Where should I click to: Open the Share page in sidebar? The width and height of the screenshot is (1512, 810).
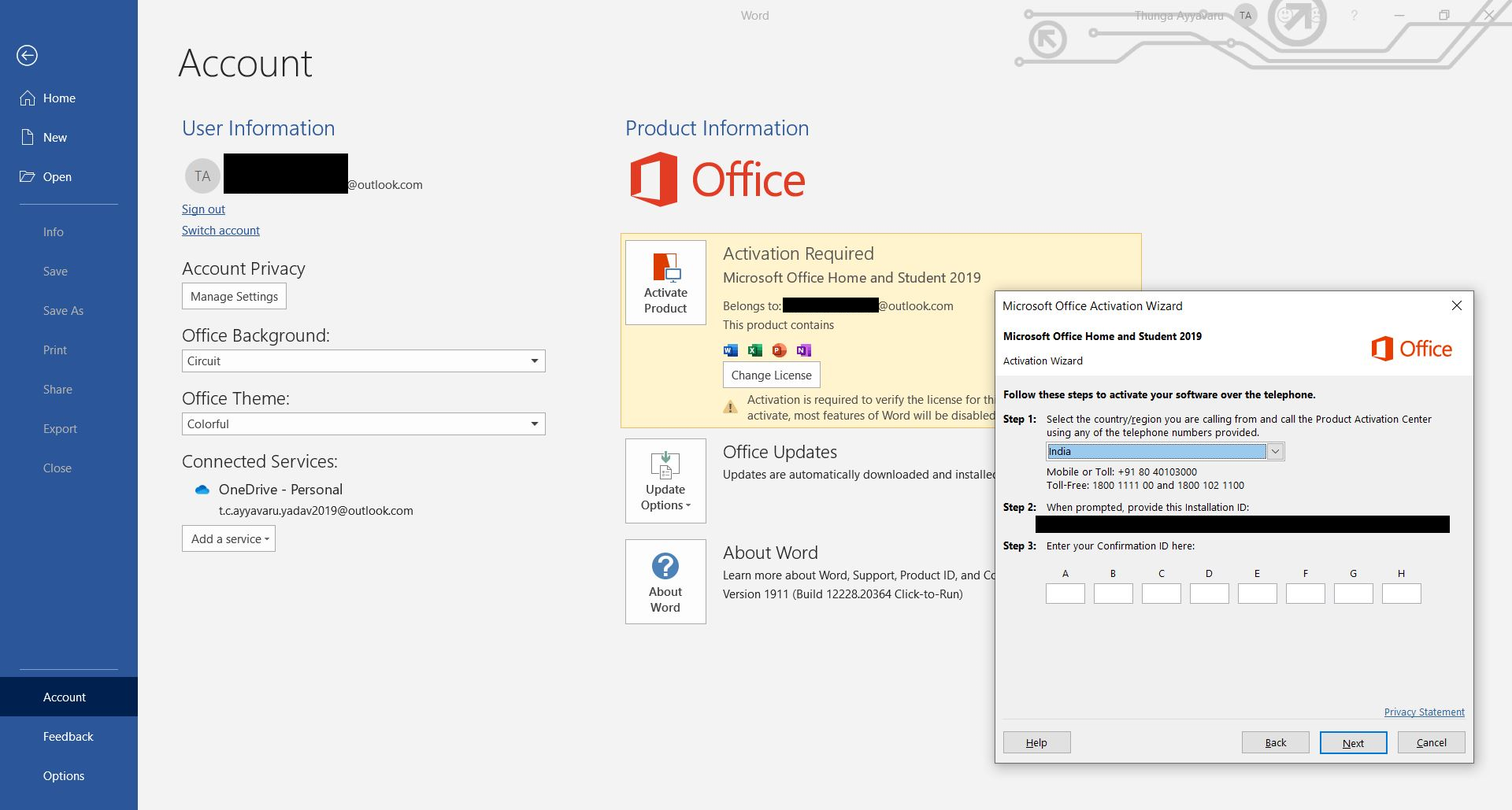point(57,389)
